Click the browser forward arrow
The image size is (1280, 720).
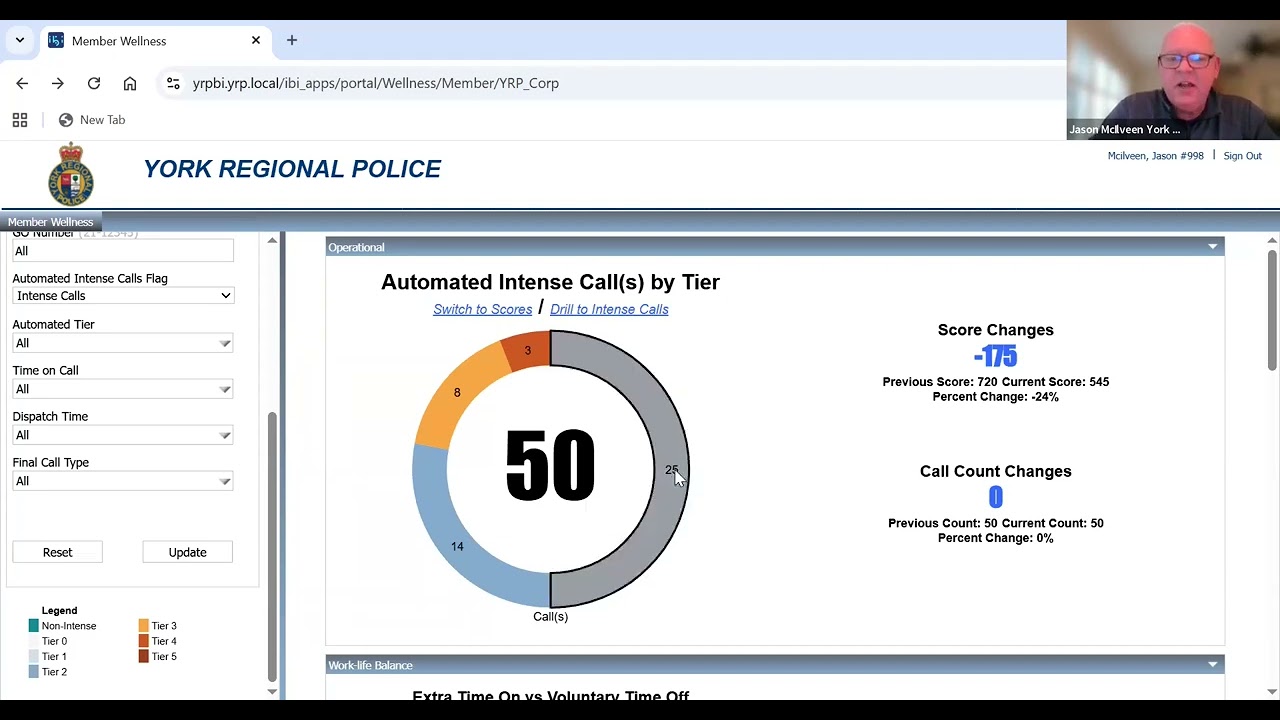coord(58,83)
